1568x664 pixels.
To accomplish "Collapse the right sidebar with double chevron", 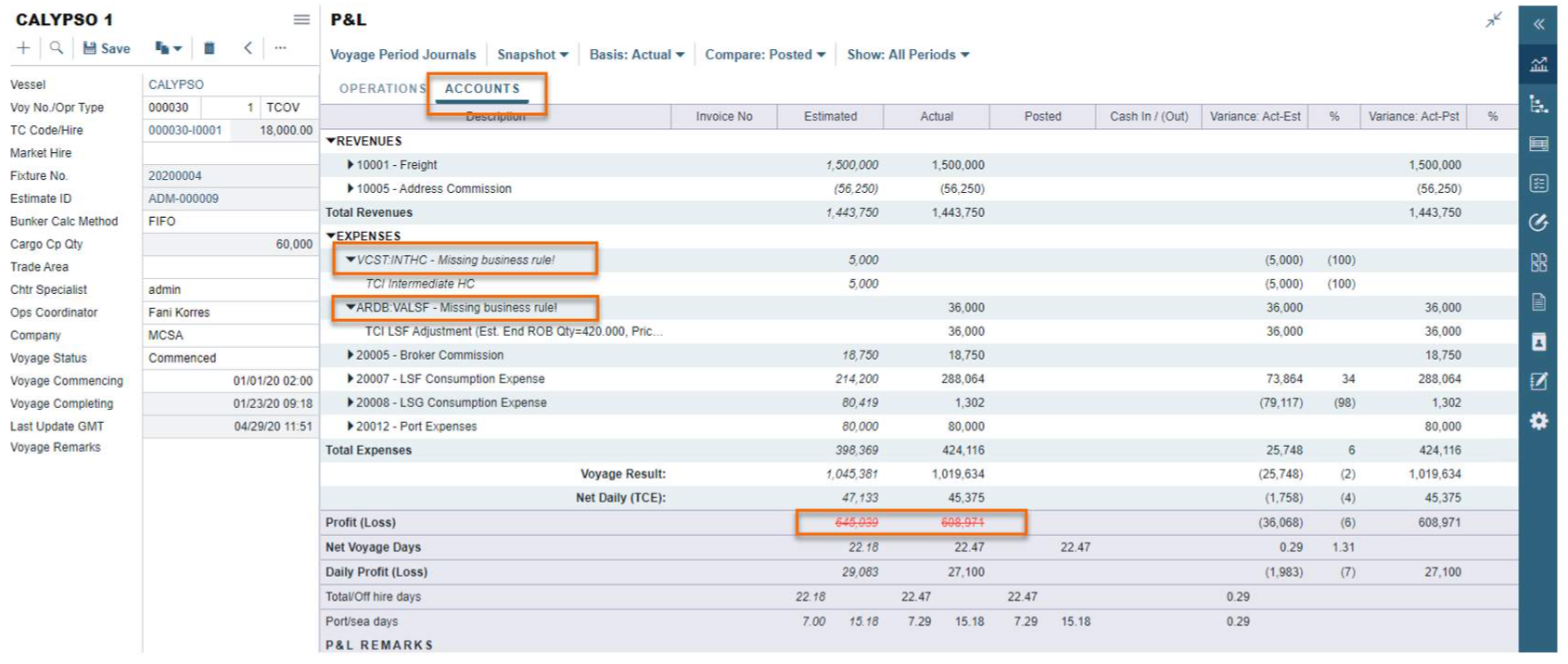I will [x=1538, y=24].
